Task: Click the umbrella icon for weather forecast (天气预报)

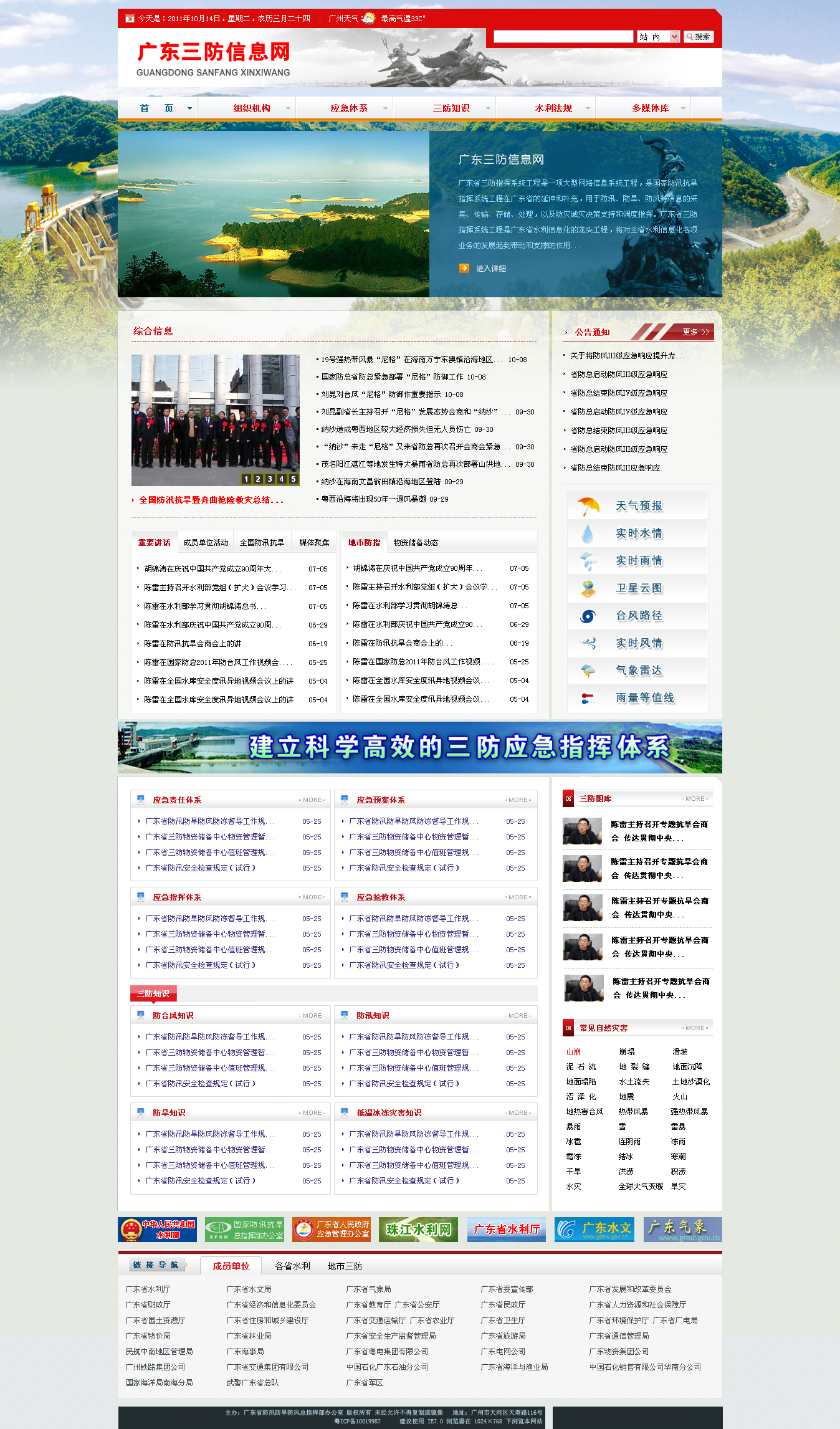Action: (588, 506)
